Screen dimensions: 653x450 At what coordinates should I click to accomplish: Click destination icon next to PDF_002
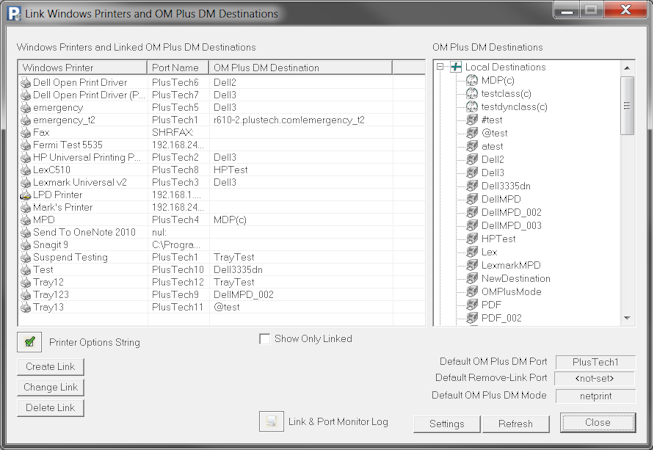click(x=472, y=318)
